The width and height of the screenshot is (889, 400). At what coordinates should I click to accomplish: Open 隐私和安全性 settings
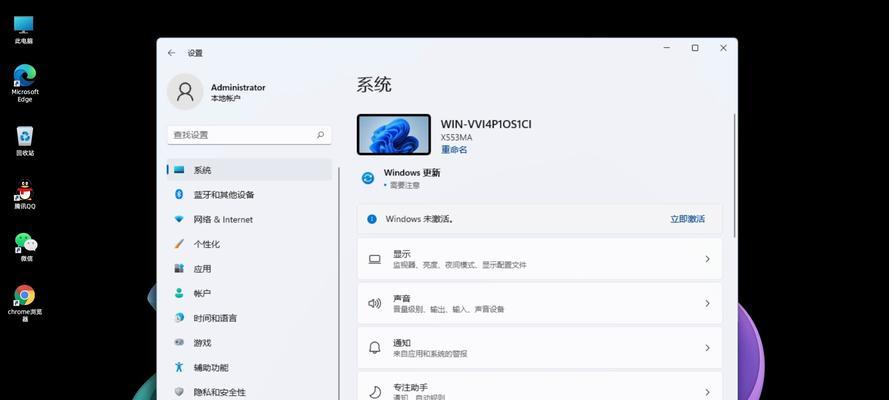click(249, 392)
